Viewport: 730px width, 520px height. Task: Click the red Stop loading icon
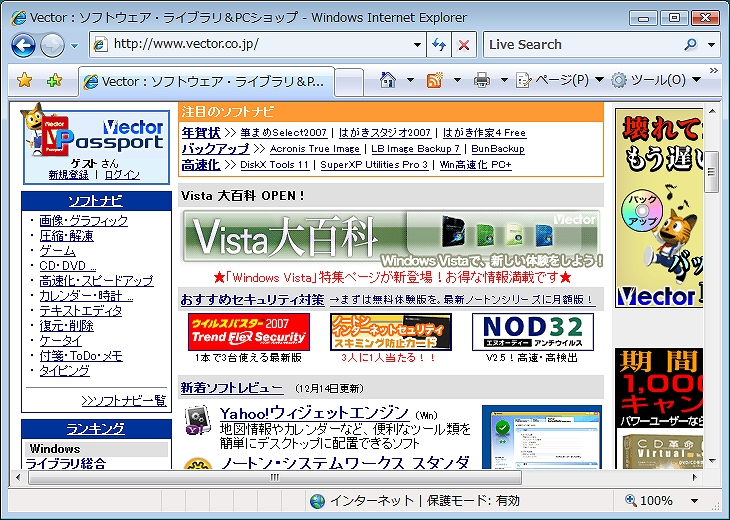[x=464, y=45]
